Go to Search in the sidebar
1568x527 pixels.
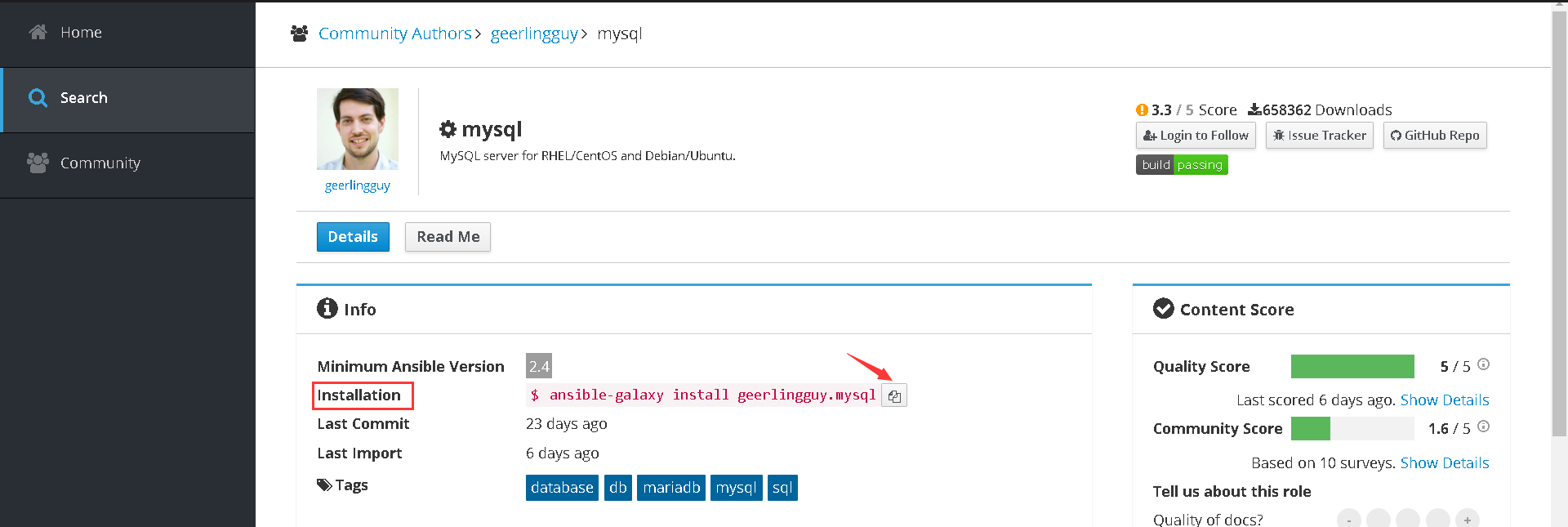pos(83,98)
